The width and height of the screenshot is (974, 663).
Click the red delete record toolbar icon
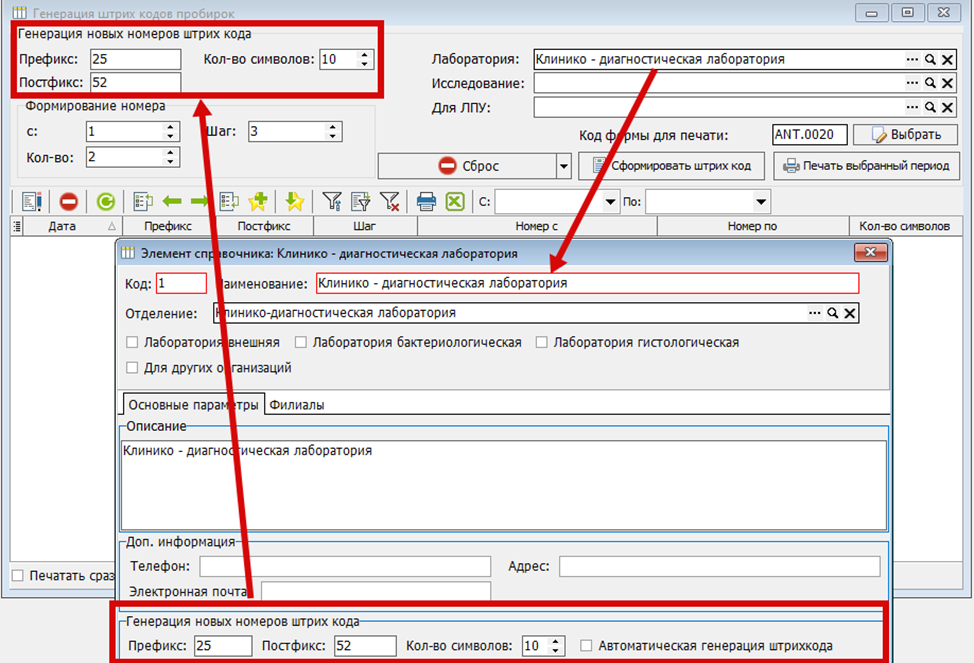(x=68, y=201)
